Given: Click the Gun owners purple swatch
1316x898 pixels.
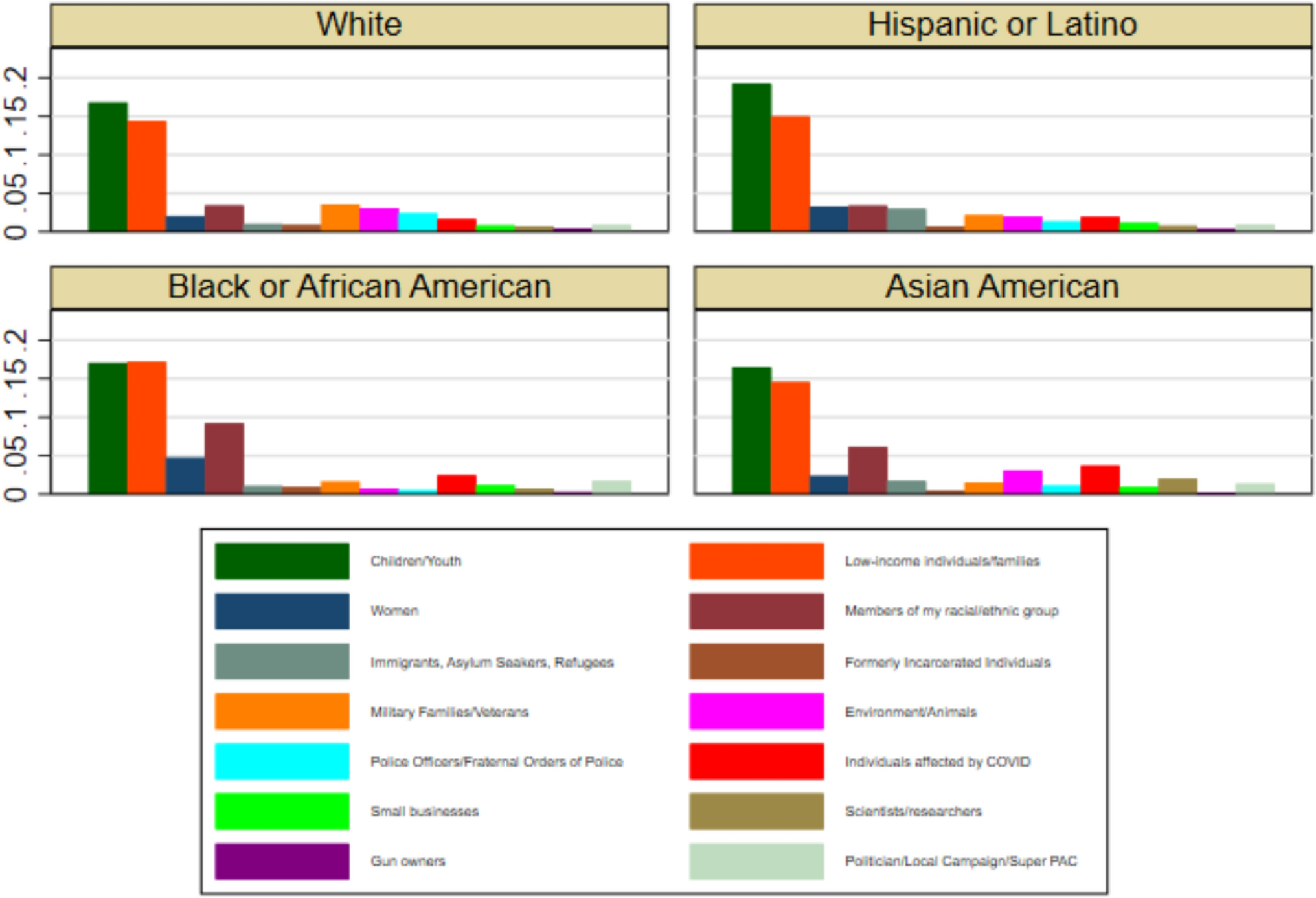Looking at the screenshot, I should pos(282,860).
